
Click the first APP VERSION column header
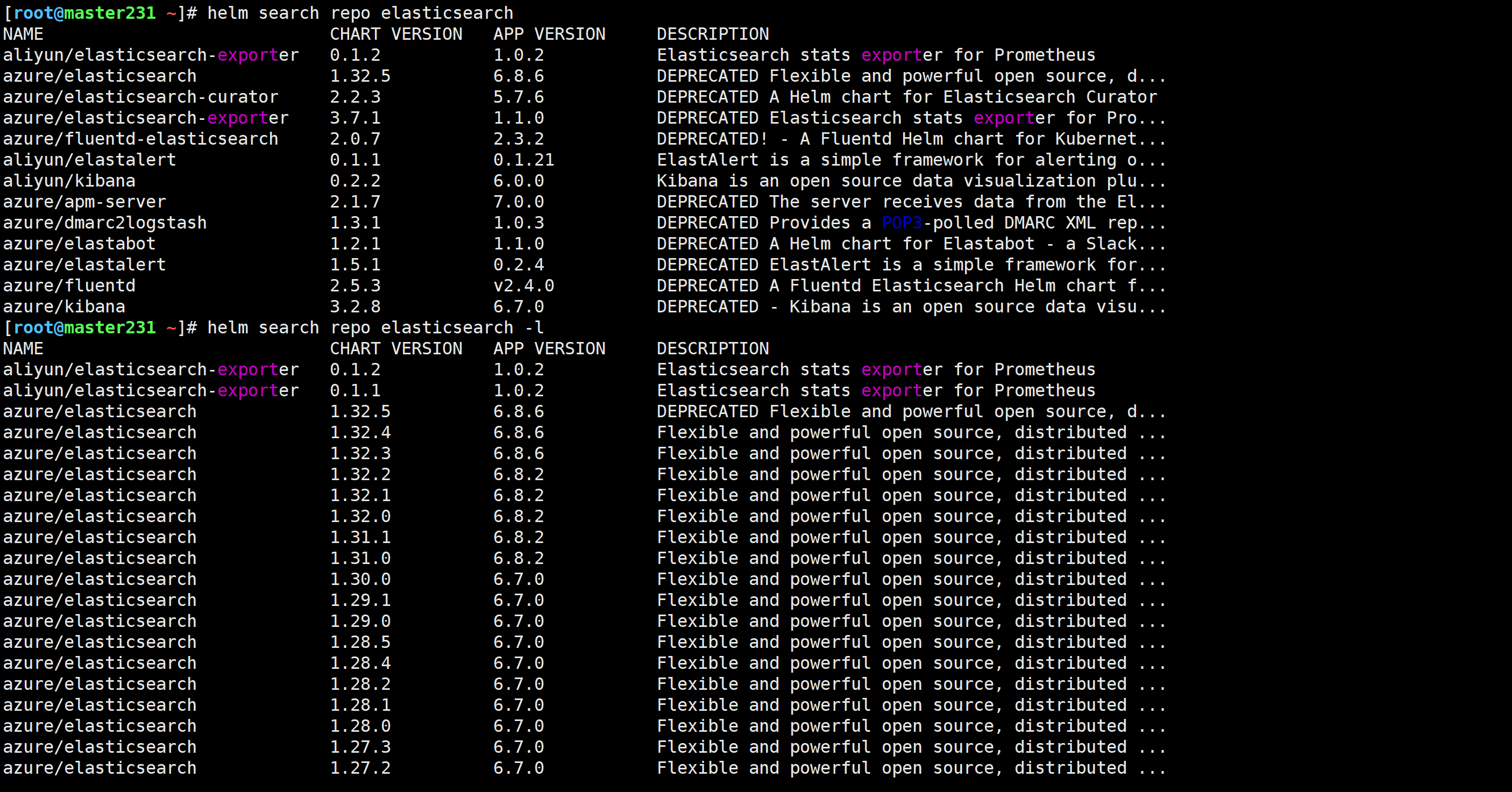click(549, 34)
